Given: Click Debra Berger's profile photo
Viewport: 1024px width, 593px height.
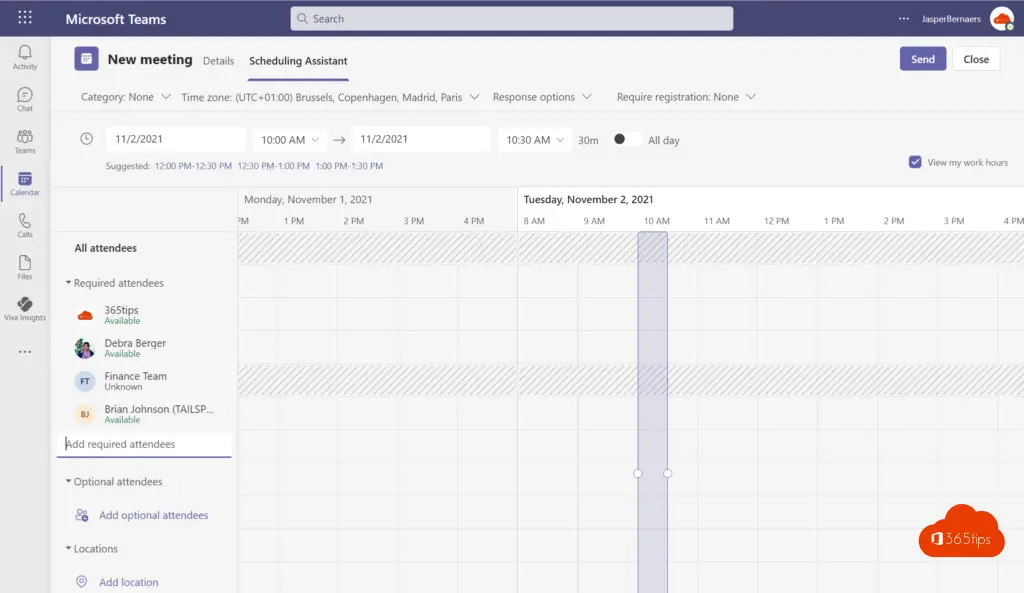Looking at the screenshot, I should click(85, 348).
